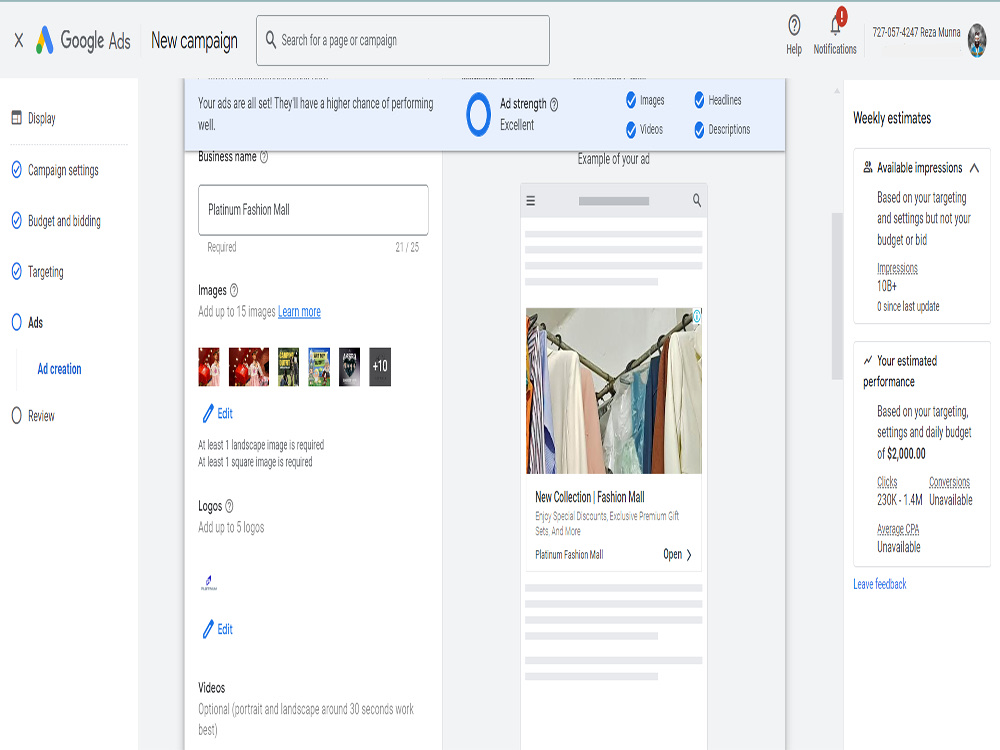Viewport: 1000px width, 750px height.
Task: Click the Targeting checkmark icon
Action: 17,272
